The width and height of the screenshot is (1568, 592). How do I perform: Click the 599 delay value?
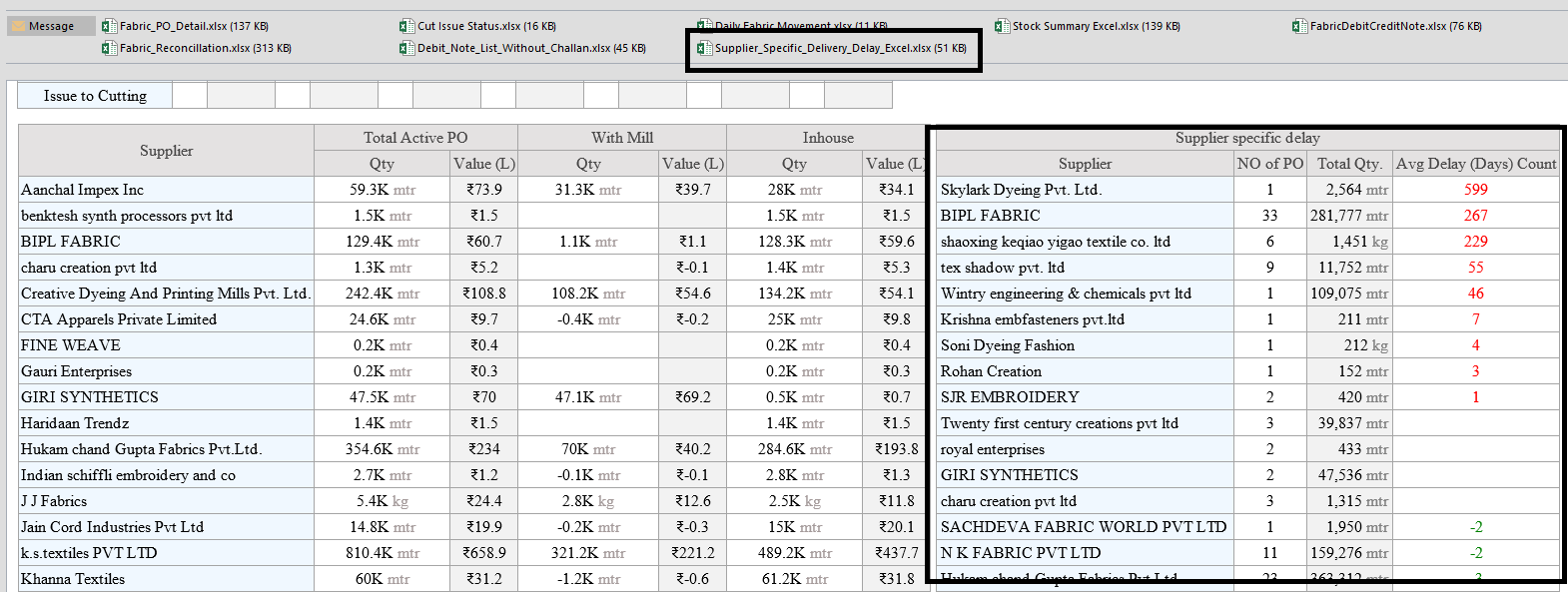pos(1476,190)
